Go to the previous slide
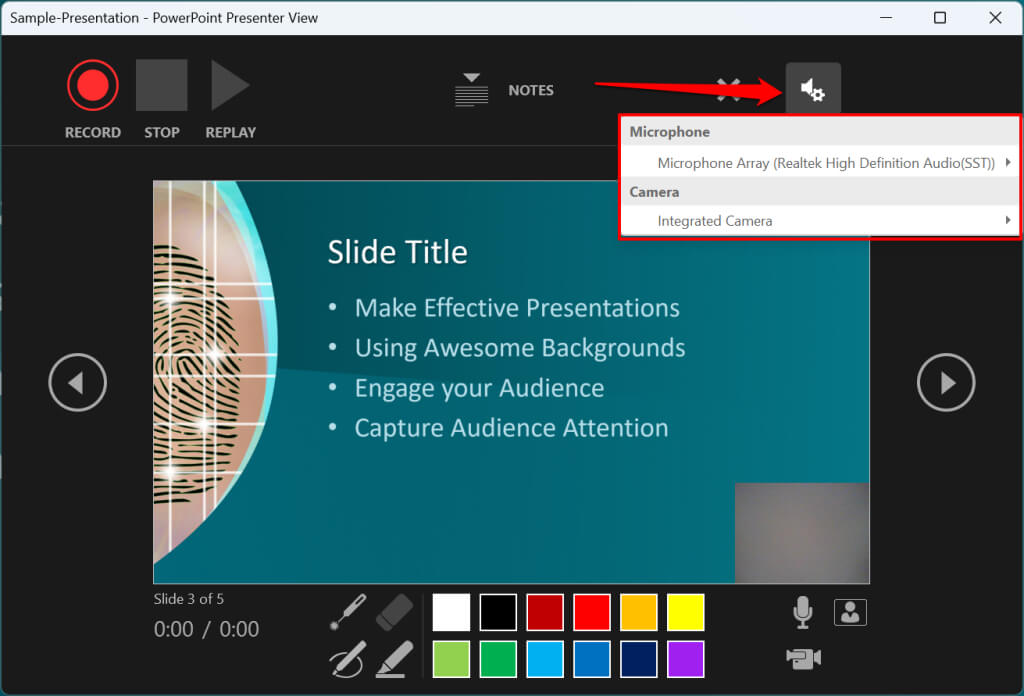Image resolution: width=1024 pixels, height=696 pixels. click(x=78, y=382)
